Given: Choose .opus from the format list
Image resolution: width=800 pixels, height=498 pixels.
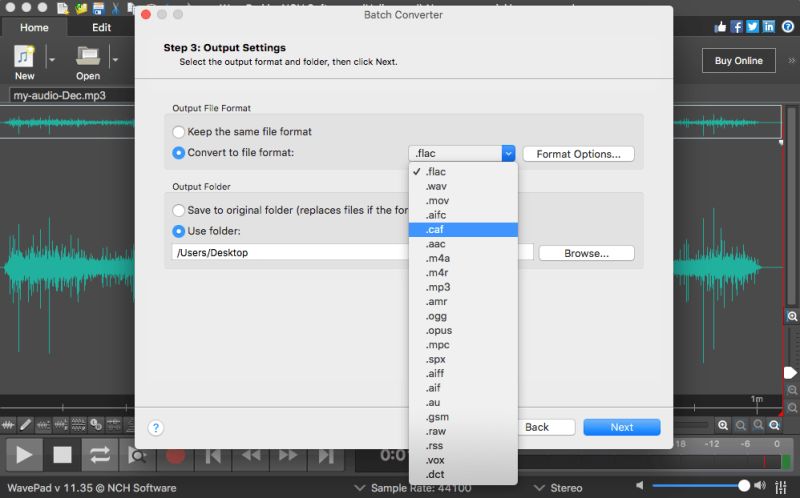Looking at the screenshot, I should (463, 330).
